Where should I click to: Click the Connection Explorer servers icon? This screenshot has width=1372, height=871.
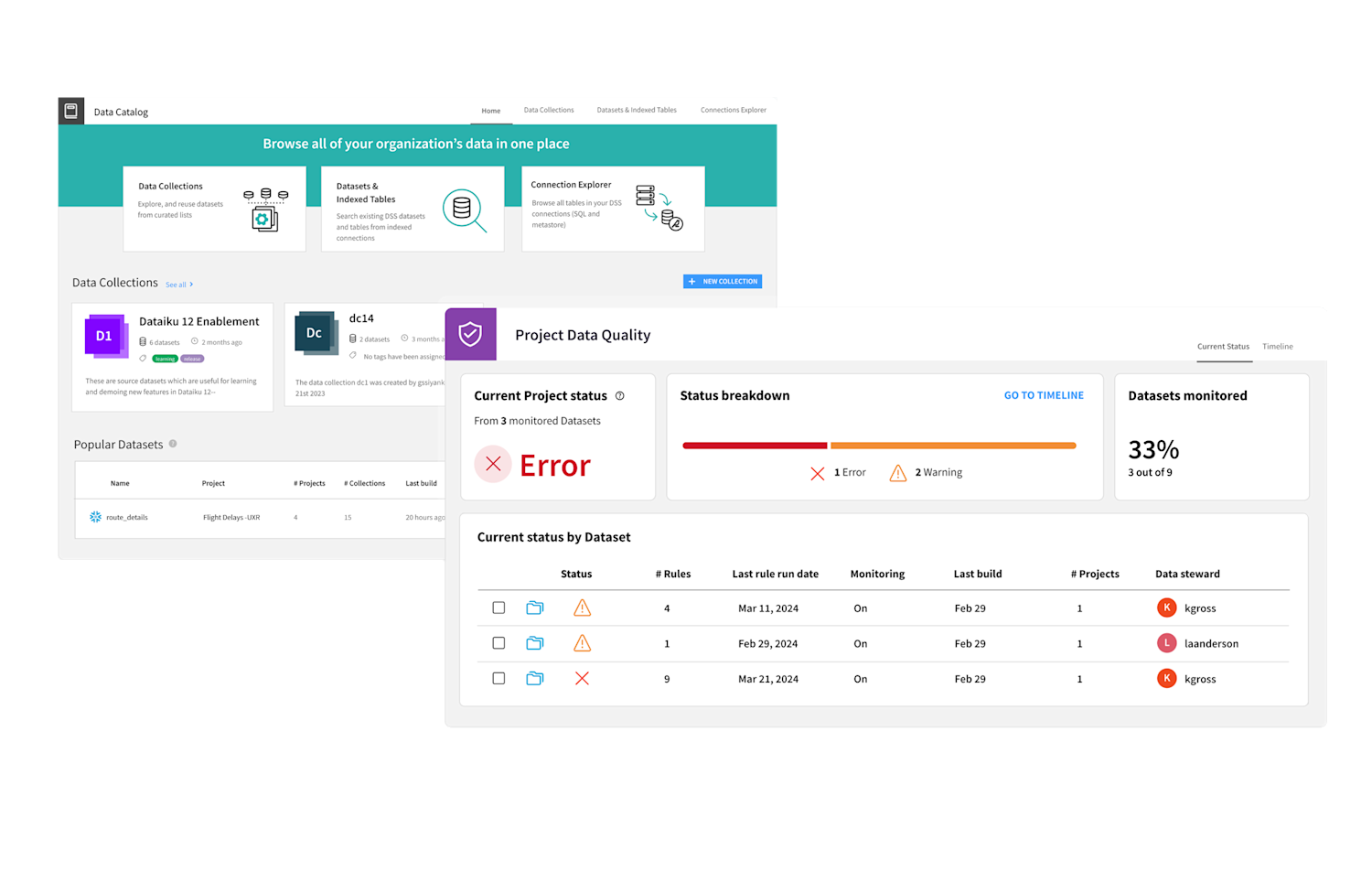click(x=659, y=208)
